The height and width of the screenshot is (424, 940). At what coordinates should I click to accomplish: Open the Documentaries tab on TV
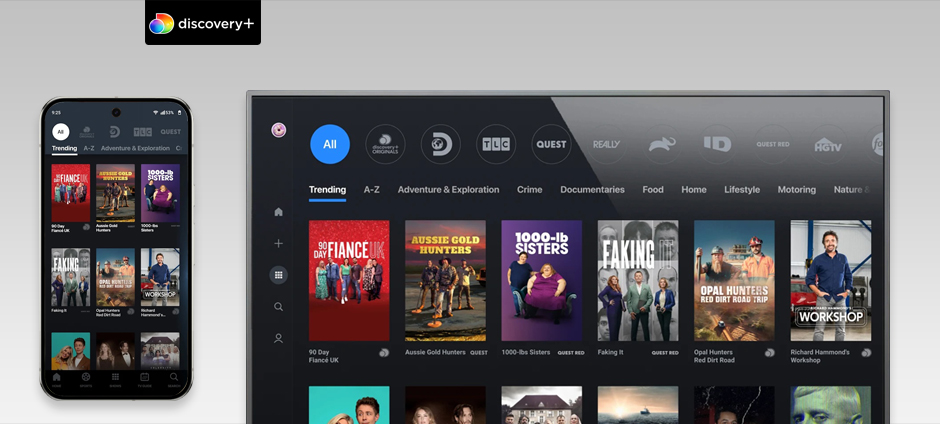(x=592, y=190)
